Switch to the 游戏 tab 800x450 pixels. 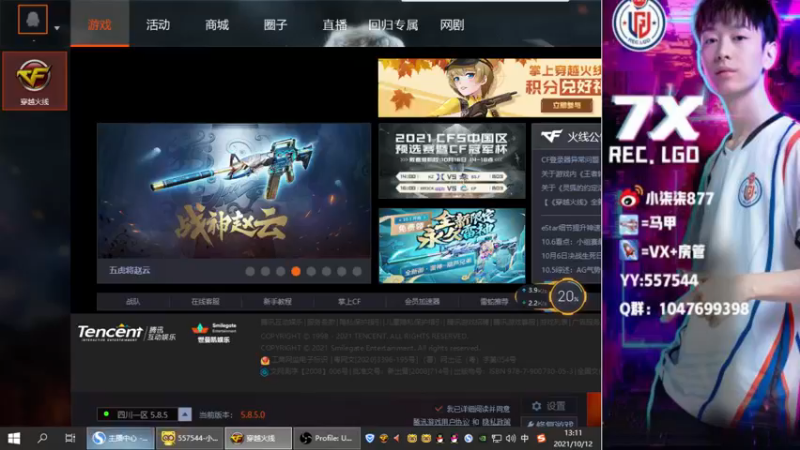tap(99, 24)
